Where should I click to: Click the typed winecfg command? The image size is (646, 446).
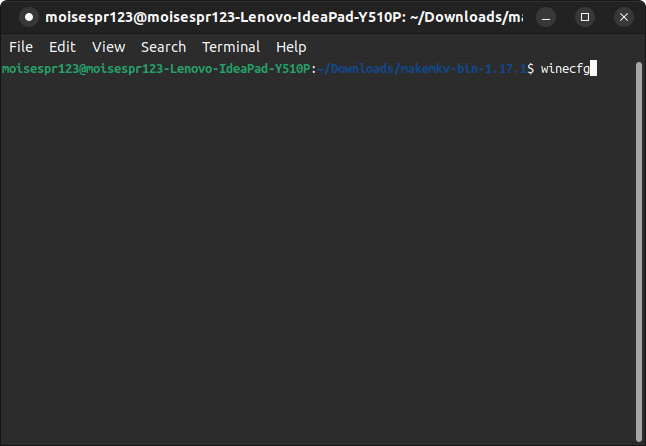click(x=565, y=68)
